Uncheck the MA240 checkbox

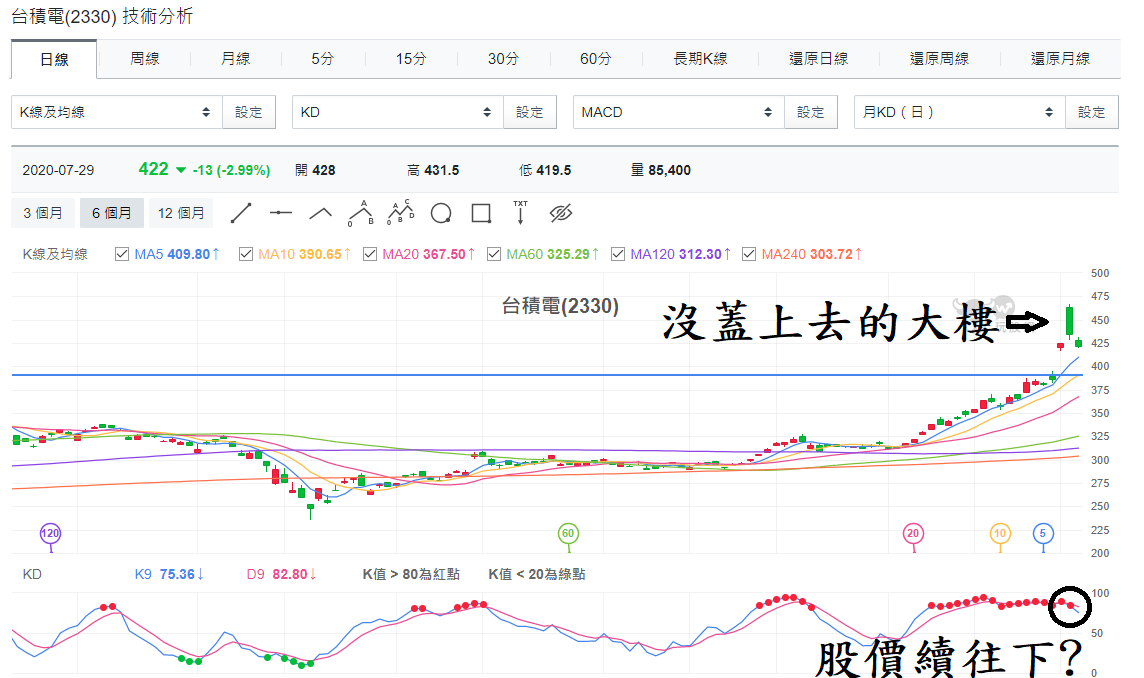pyautogui.click(x=749, y=254)
